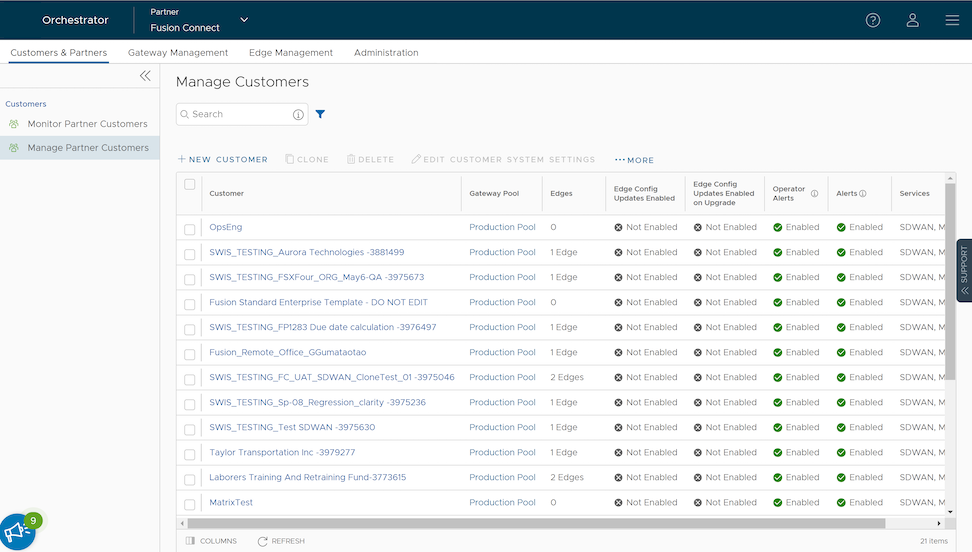Click the filter funnel icon
The width and height of the screenshot is (972, 552).
pos(320,114)
